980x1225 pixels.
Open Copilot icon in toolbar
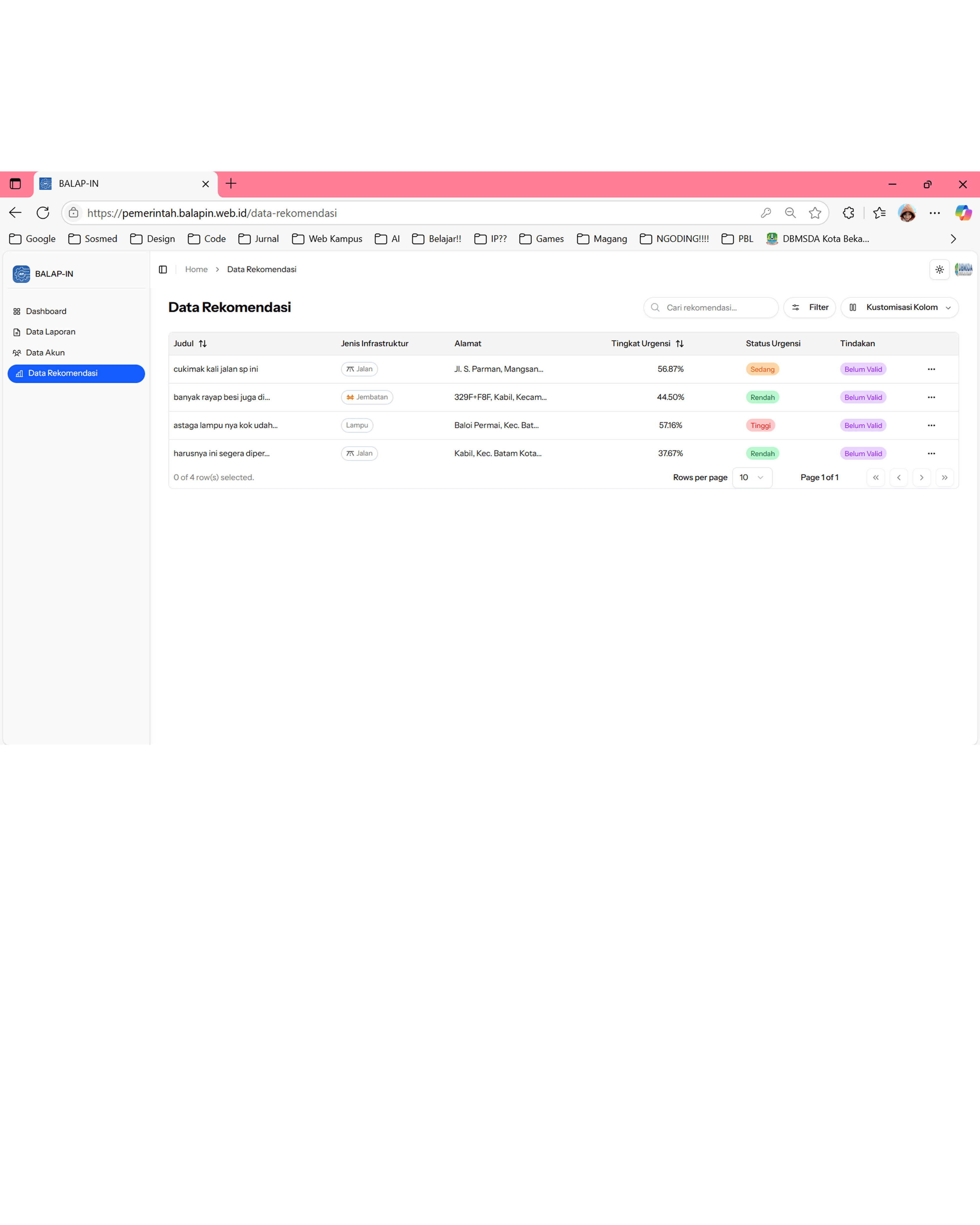tap(963, 213)
